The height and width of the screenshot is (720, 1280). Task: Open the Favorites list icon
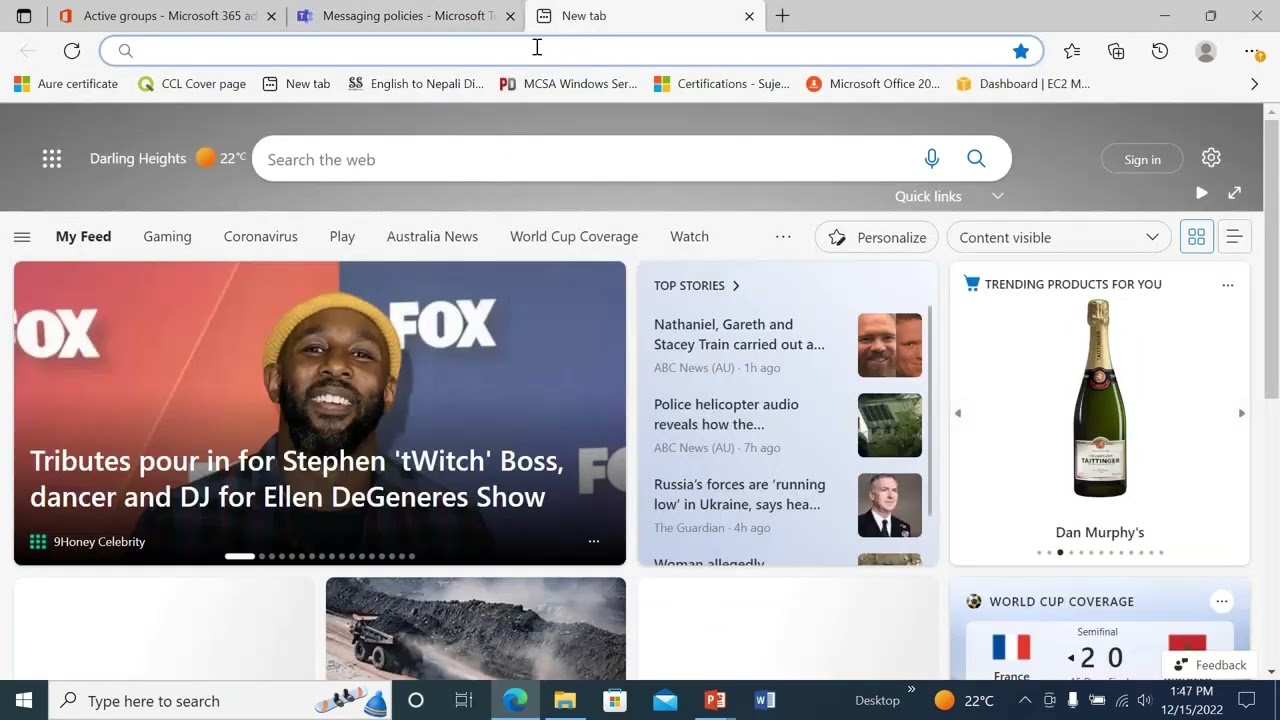coord(1072,51)
